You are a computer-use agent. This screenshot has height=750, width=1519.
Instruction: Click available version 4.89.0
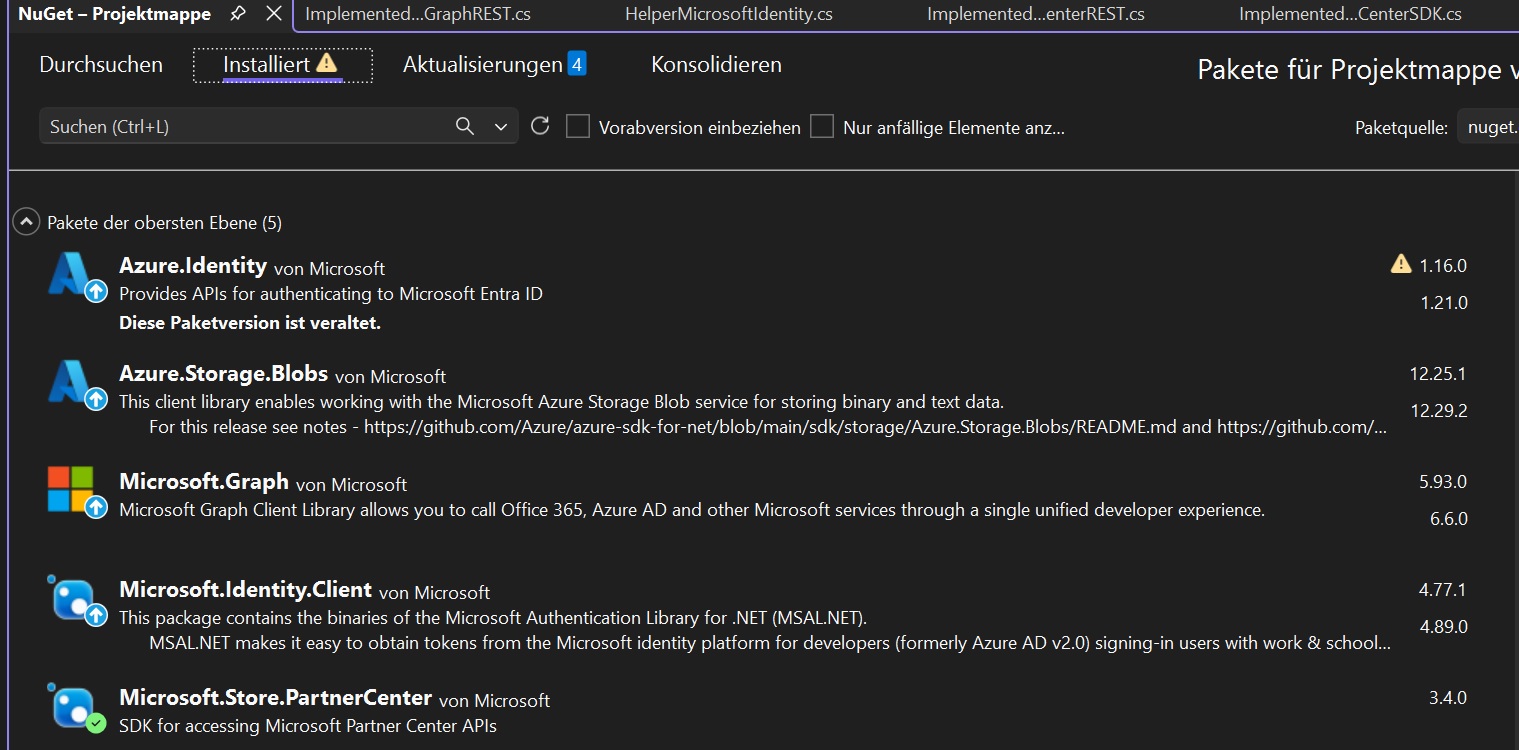tap(1444, 626)
